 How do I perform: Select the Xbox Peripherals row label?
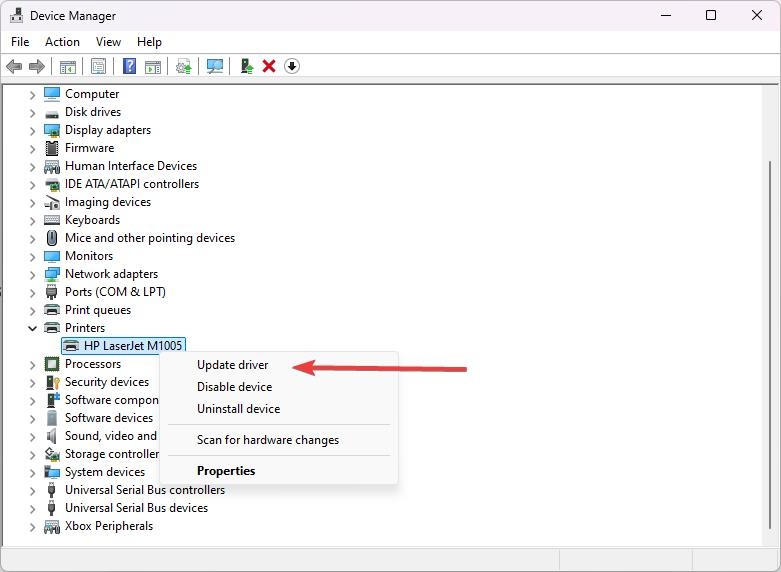click(x=109, y=526)
